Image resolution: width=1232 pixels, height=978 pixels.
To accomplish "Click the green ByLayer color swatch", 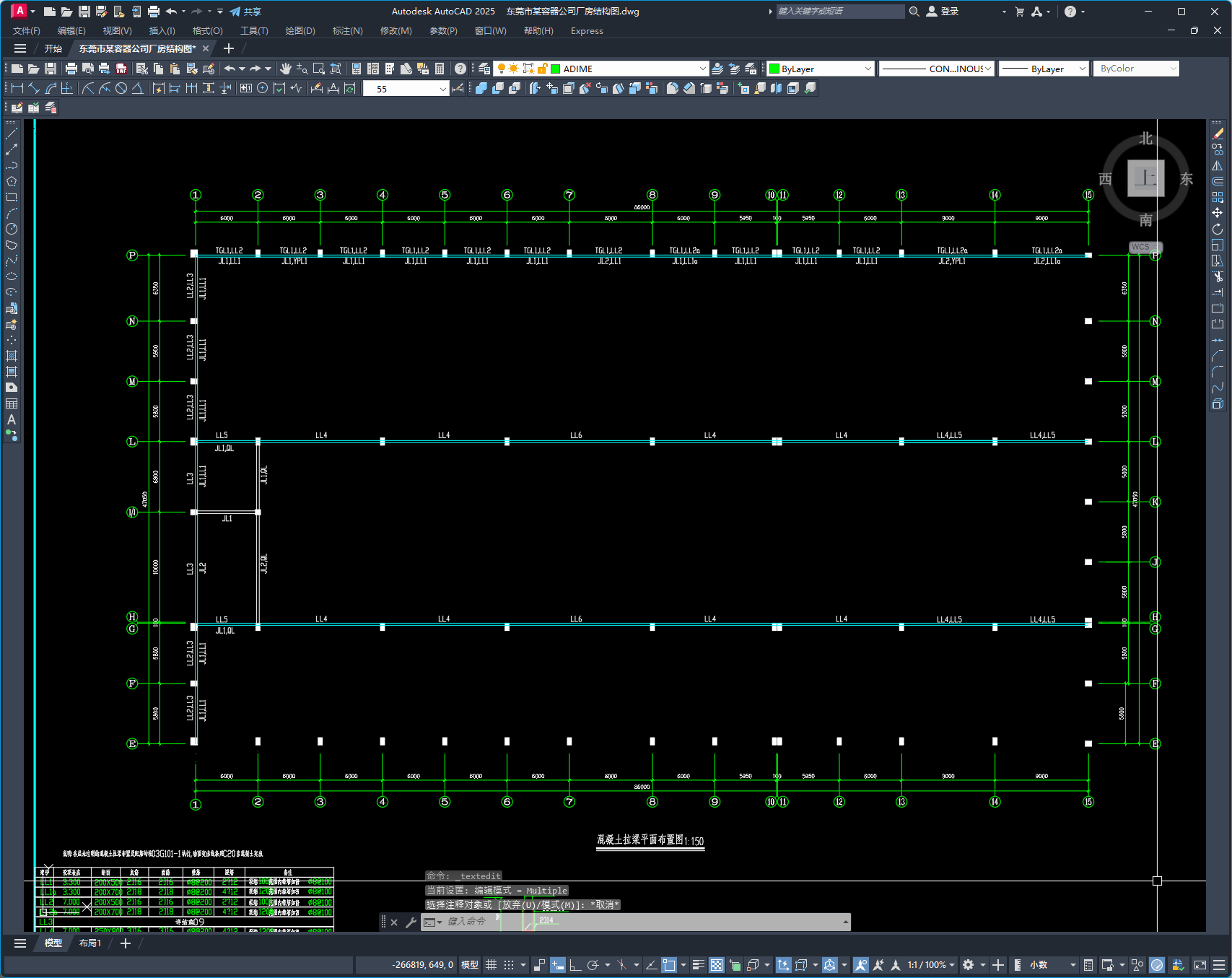I will click(x=774, y=69).
